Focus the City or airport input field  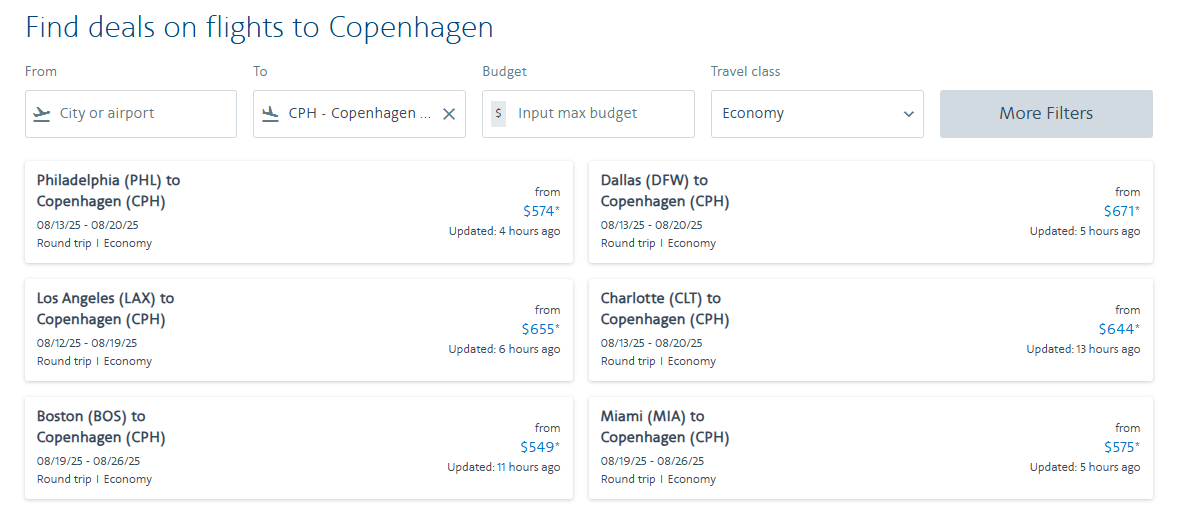131,114
